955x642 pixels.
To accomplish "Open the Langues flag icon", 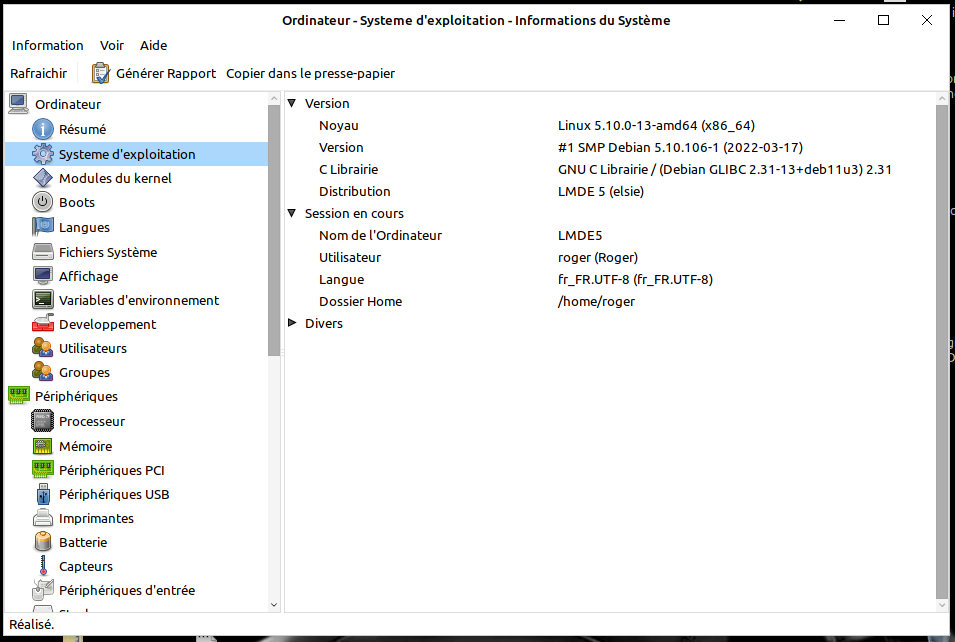I will pyautogui.click(x=43, y=227).
